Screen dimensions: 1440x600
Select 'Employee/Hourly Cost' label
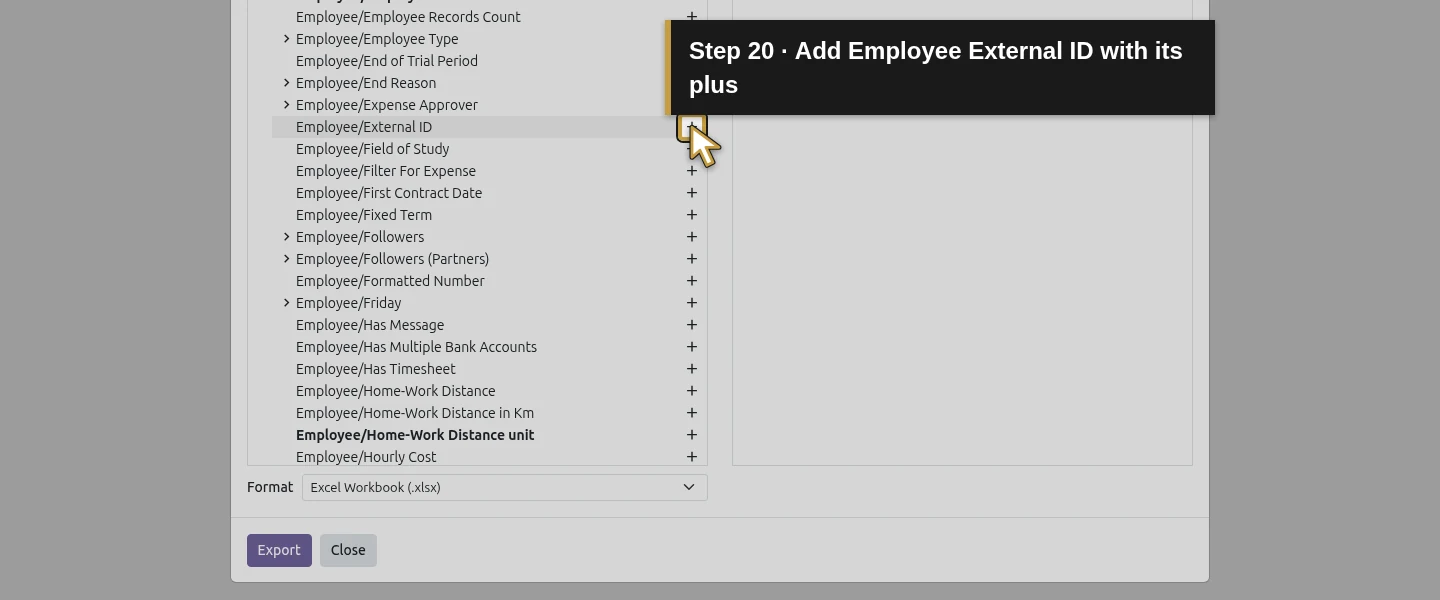[x=366, y=457]
